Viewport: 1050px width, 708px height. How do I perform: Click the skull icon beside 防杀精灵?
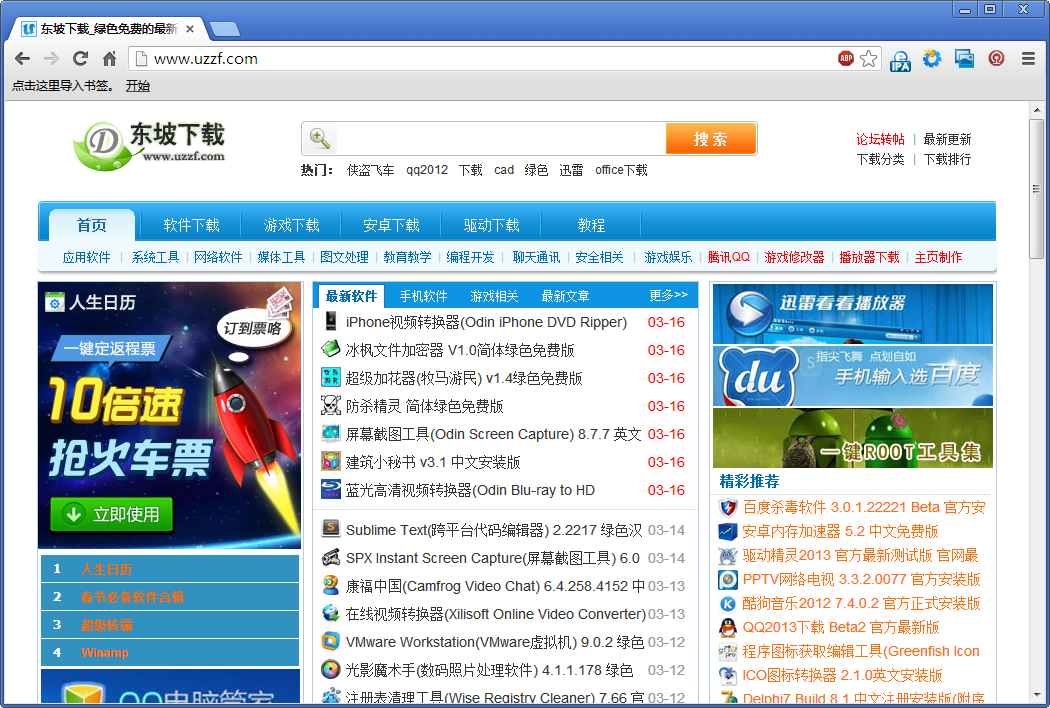tap(331, 405)
